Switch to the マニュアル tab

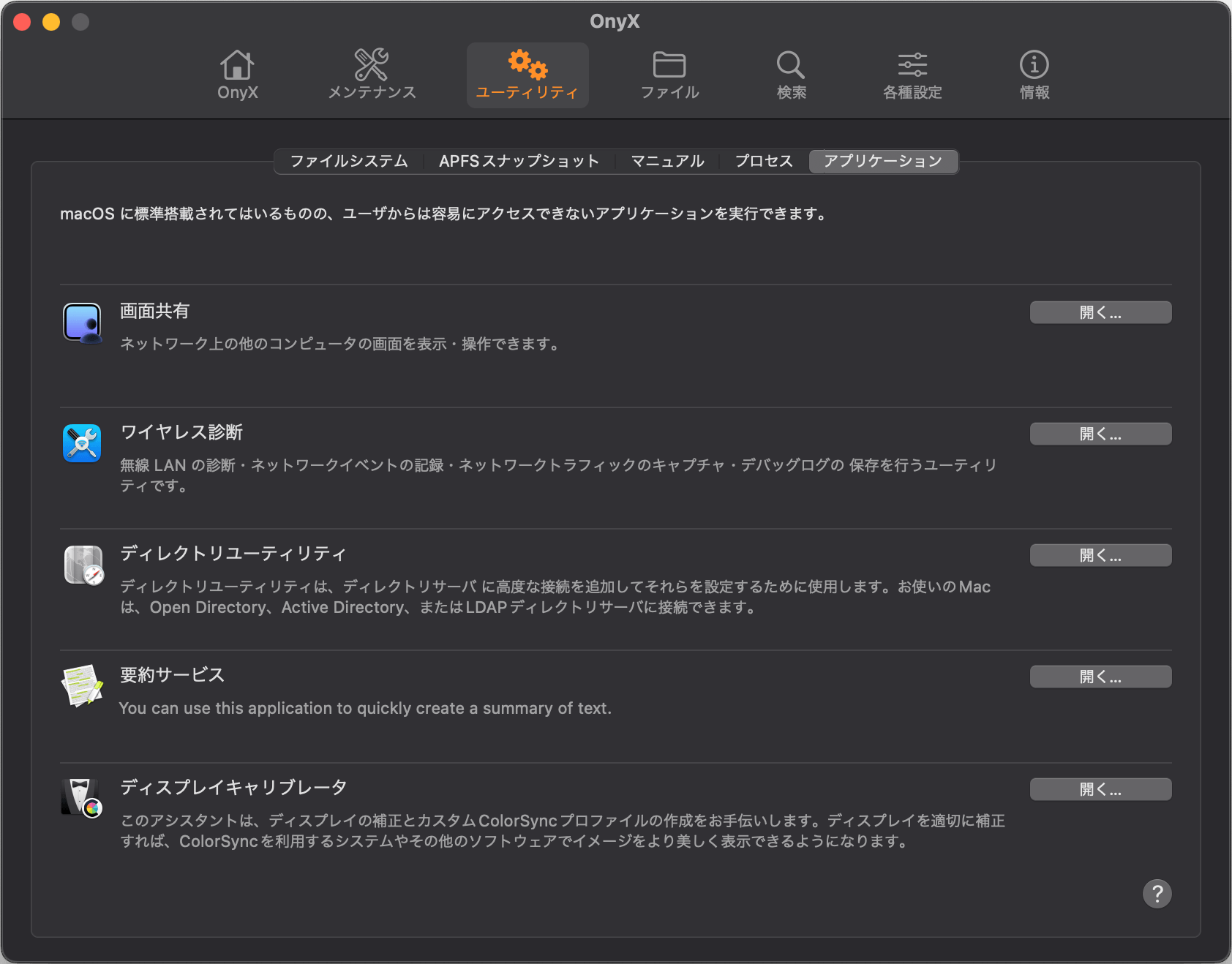point(667,161)
